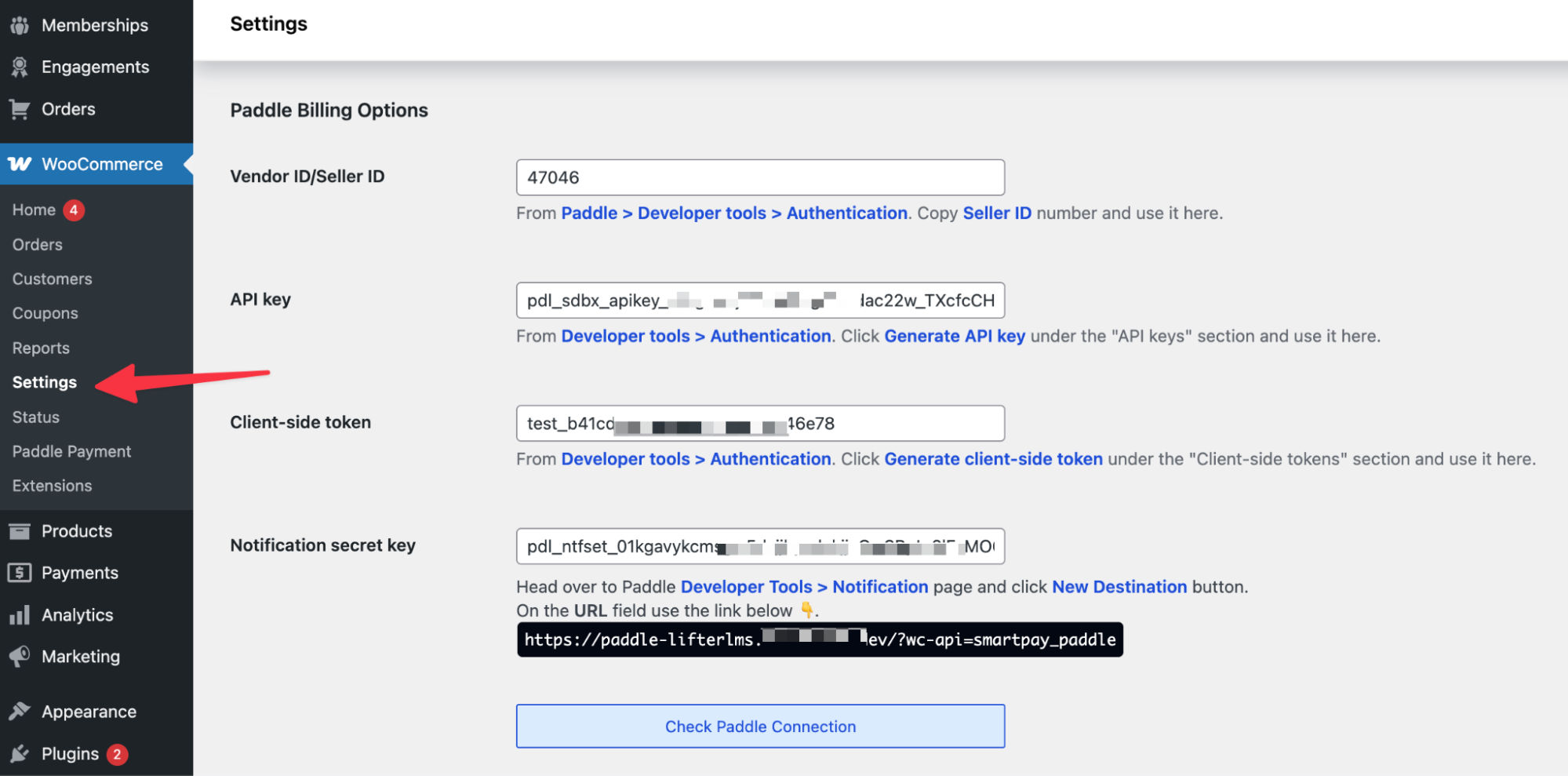
Task: Go to WooCommerce Status page
Action: tap(35, 417)
